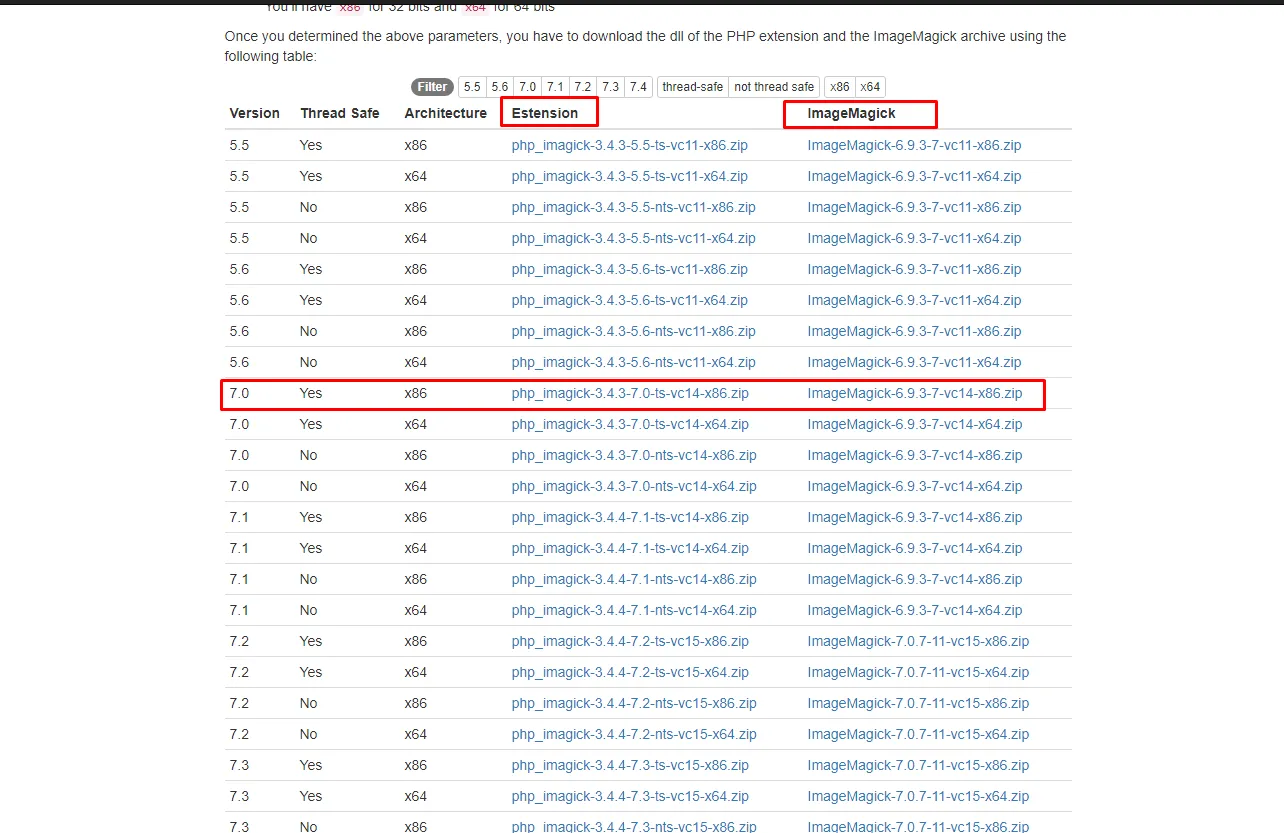
Task: Download php_imagick-3.4.3-5.5-ts-vc11-x64.zip
Action: pyautogui.click(x=630, y=176)
